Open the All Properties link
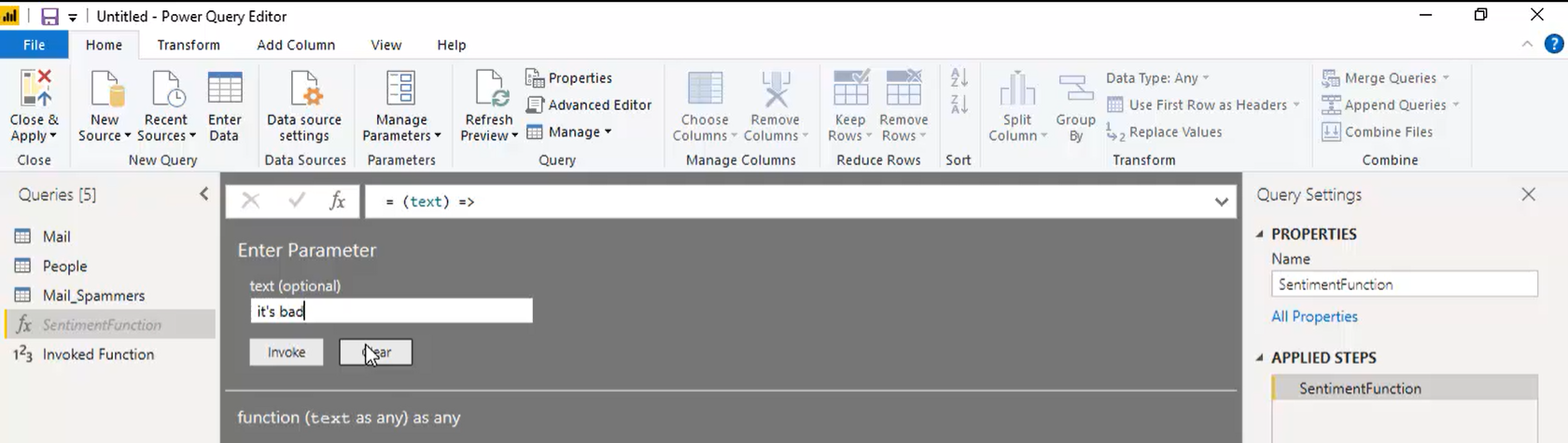Viewport: 1568px width, 443px height. click(x=1314, y=316)
